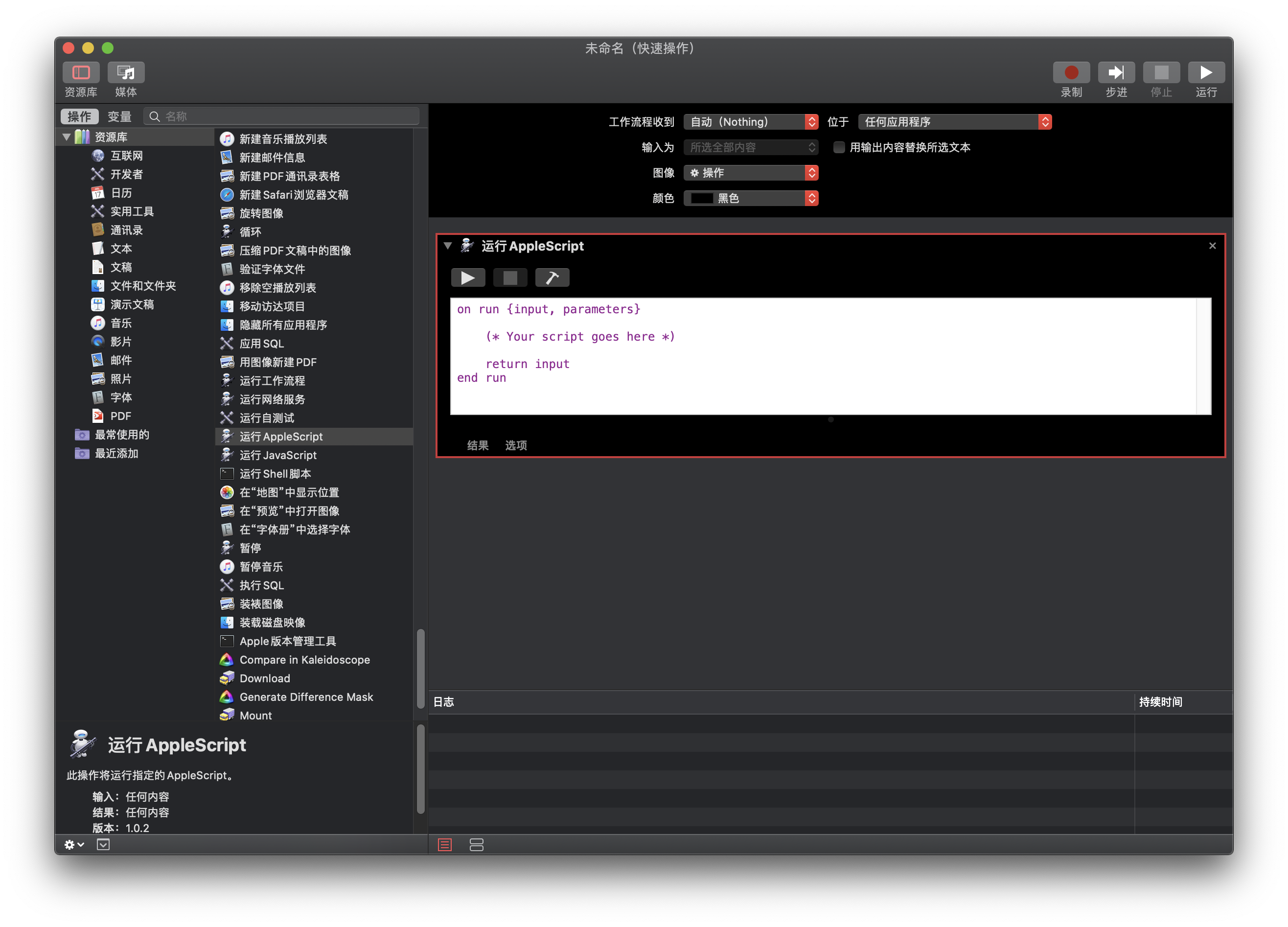Collapse the 运行 AppleScript action
The image size is (1288, 927).
447,246
